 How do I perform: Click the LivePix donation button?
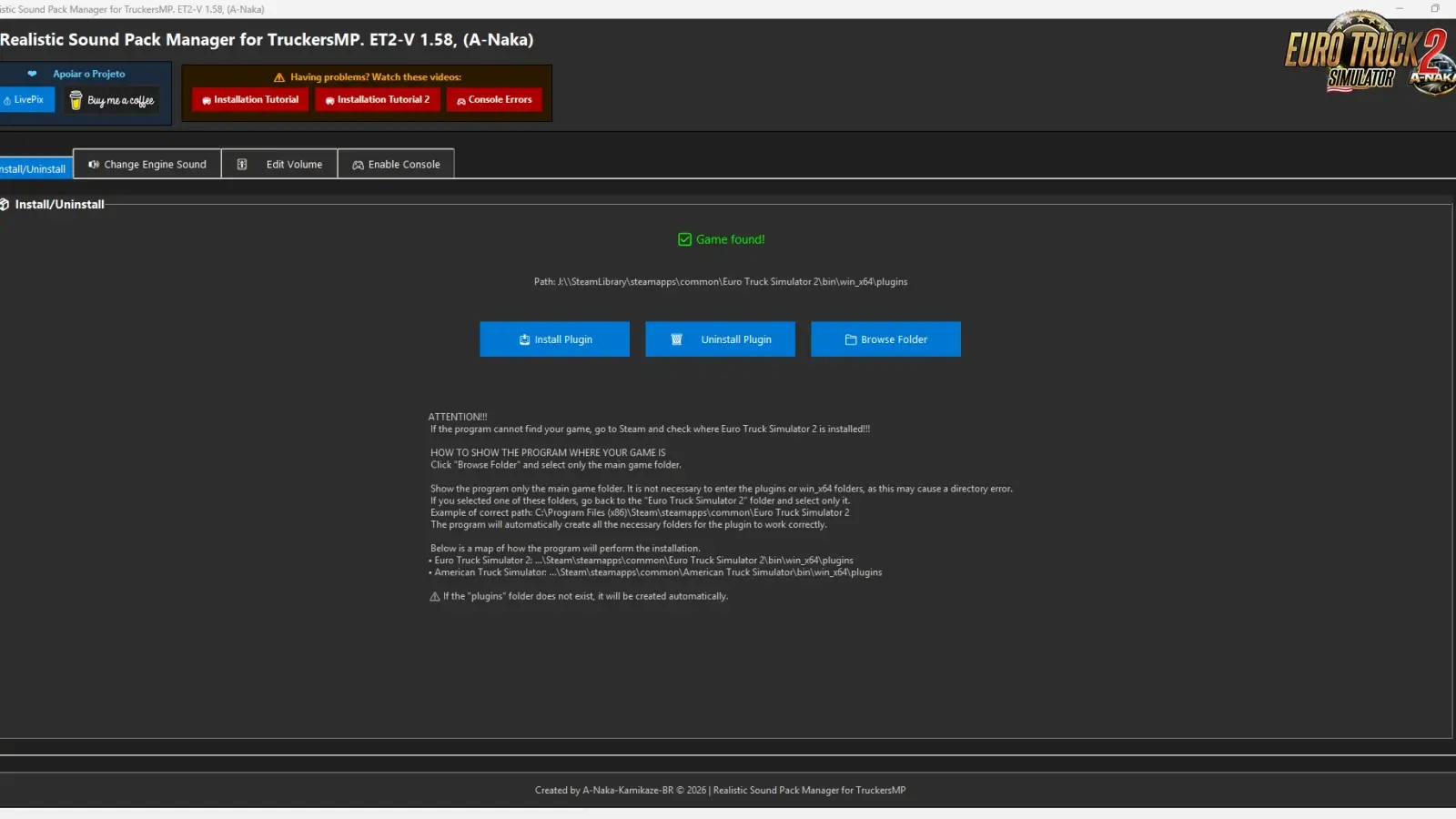[26, 100]
